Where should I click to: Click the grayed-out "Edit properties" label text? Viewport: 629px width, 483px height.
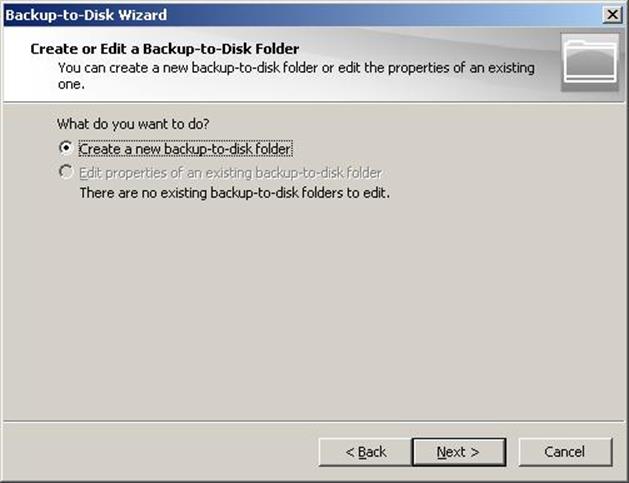(230, 173)
